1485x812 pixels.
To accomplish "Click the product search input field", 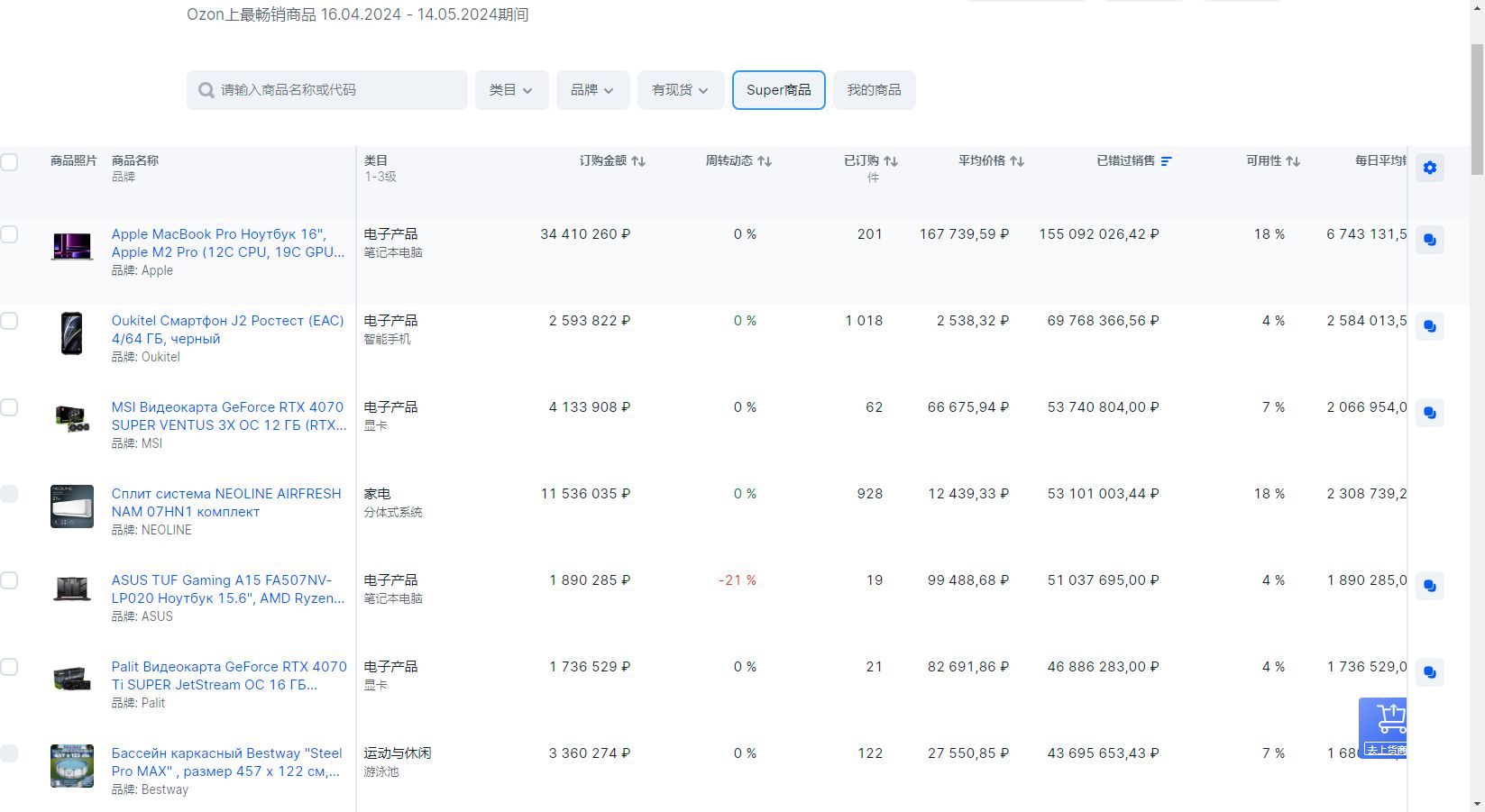I will click(x=327, y=90).
